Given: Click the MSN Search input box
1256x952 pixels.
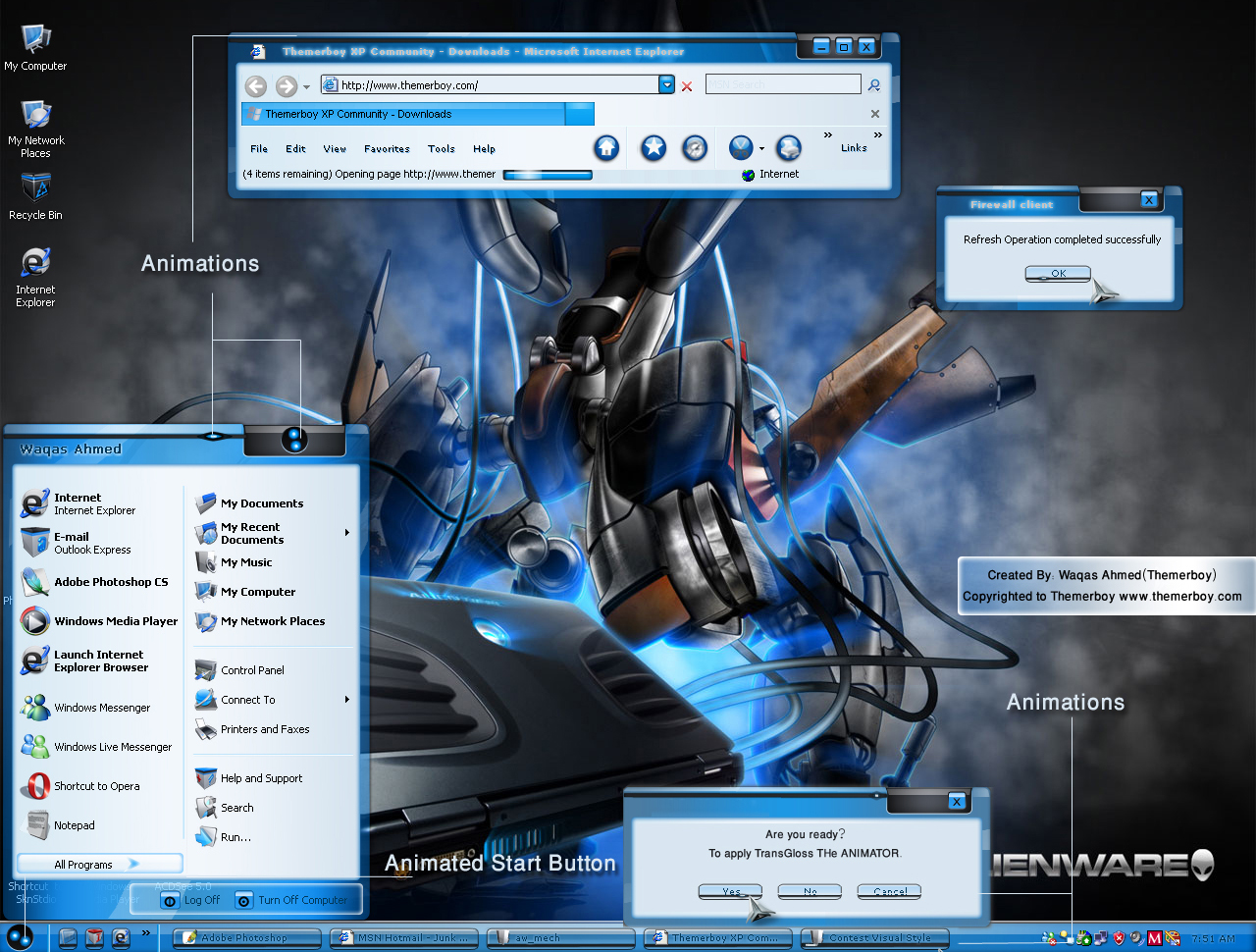Looking at the screenshot, I should coord(783,84).
